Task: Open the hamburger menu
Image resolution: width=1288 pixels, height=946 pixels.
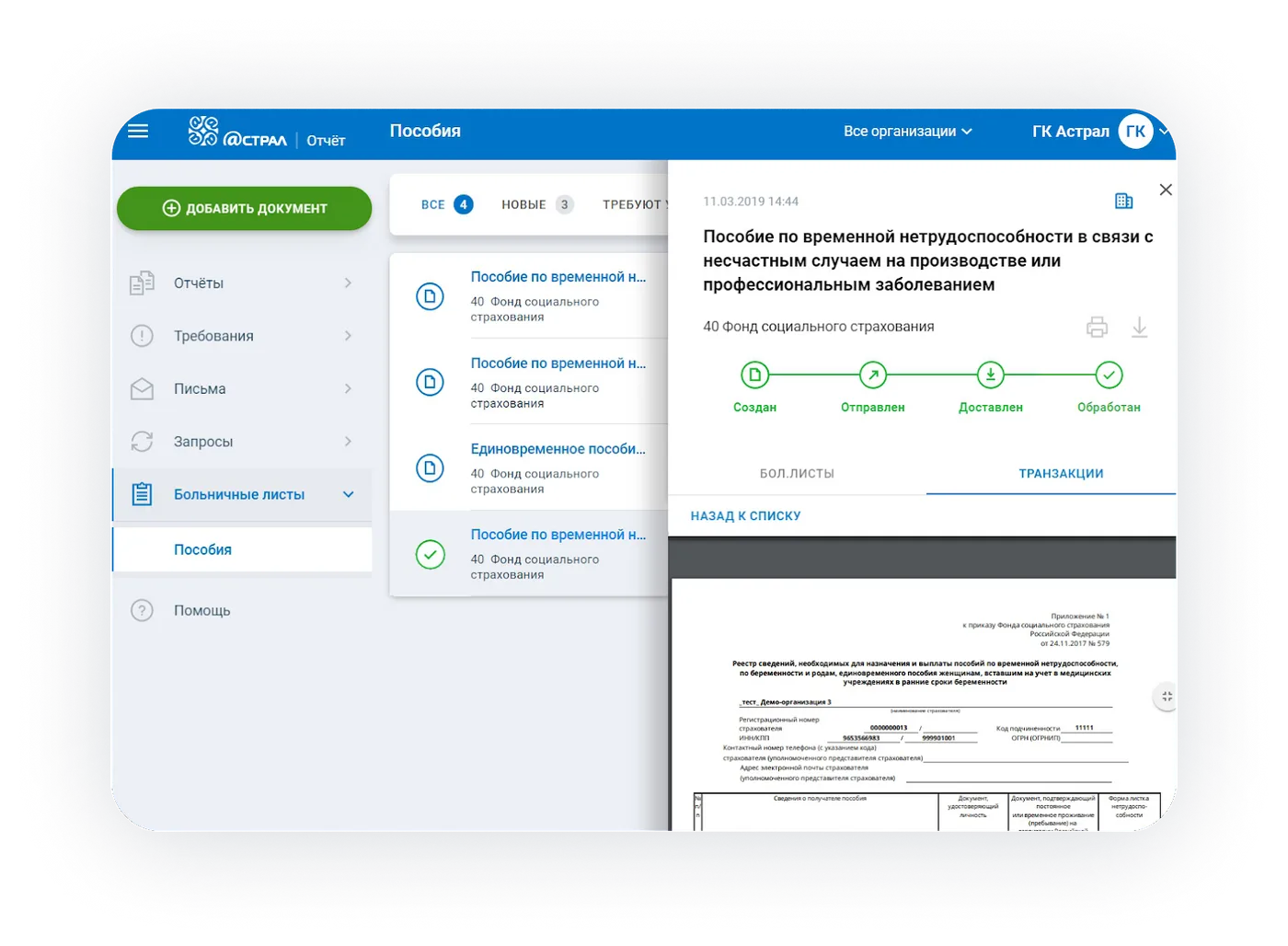Action: (138, 132)
